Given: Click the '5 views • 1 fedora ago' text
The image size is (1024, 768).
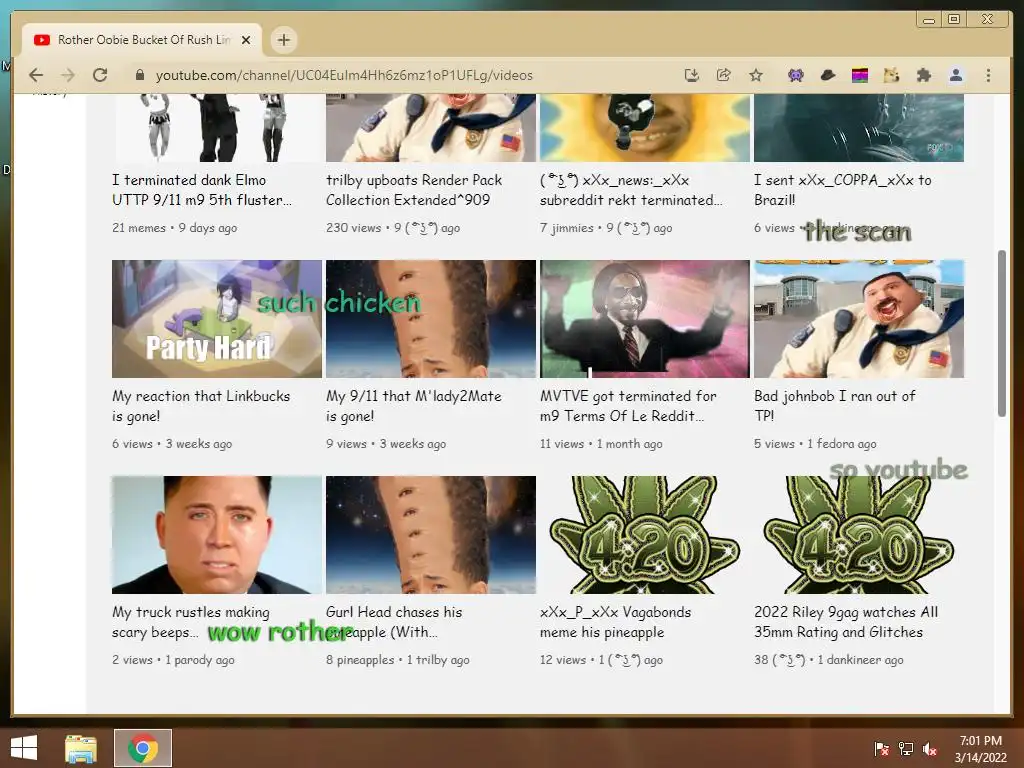Looking at the screenshot, I should pyautogui.click(x=815, y=444).
